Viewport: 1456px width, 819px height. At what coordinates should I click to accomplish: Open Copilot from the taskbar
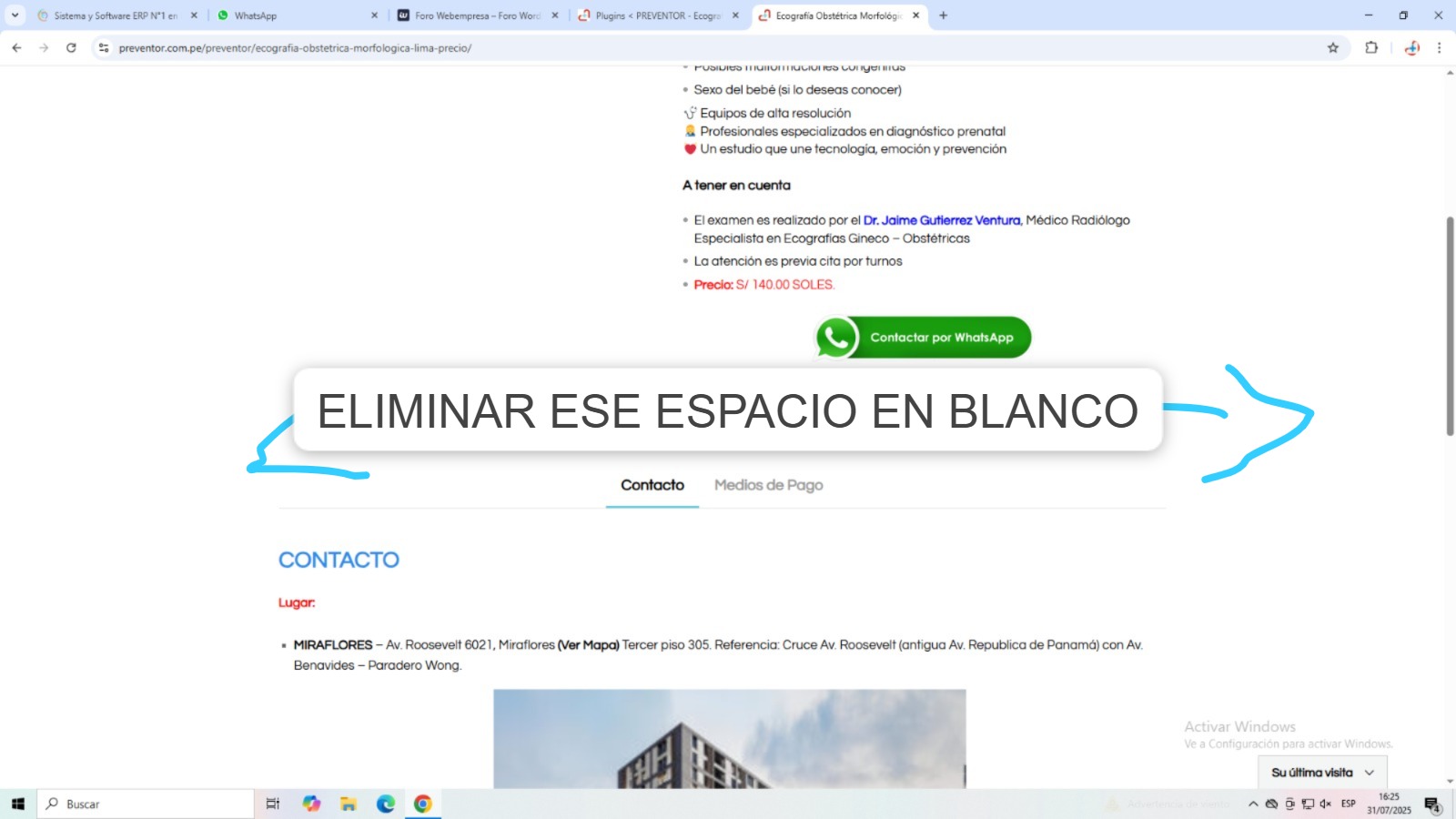pyautogui.click(x=312, y=804)
